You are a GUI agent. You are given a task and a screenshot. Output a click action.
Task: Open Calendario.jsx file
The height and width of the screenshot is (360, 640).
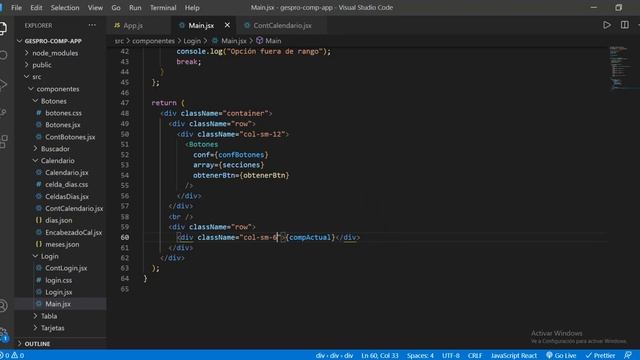(x=60, y=172)
